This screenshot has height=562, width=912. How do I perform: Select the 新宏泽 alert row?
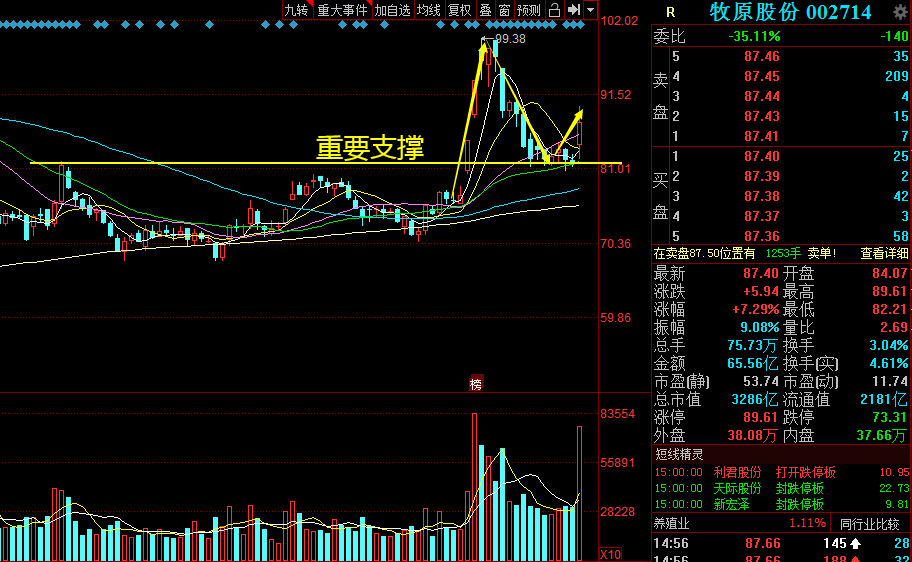pyautogui.click(x=781, y=504)
